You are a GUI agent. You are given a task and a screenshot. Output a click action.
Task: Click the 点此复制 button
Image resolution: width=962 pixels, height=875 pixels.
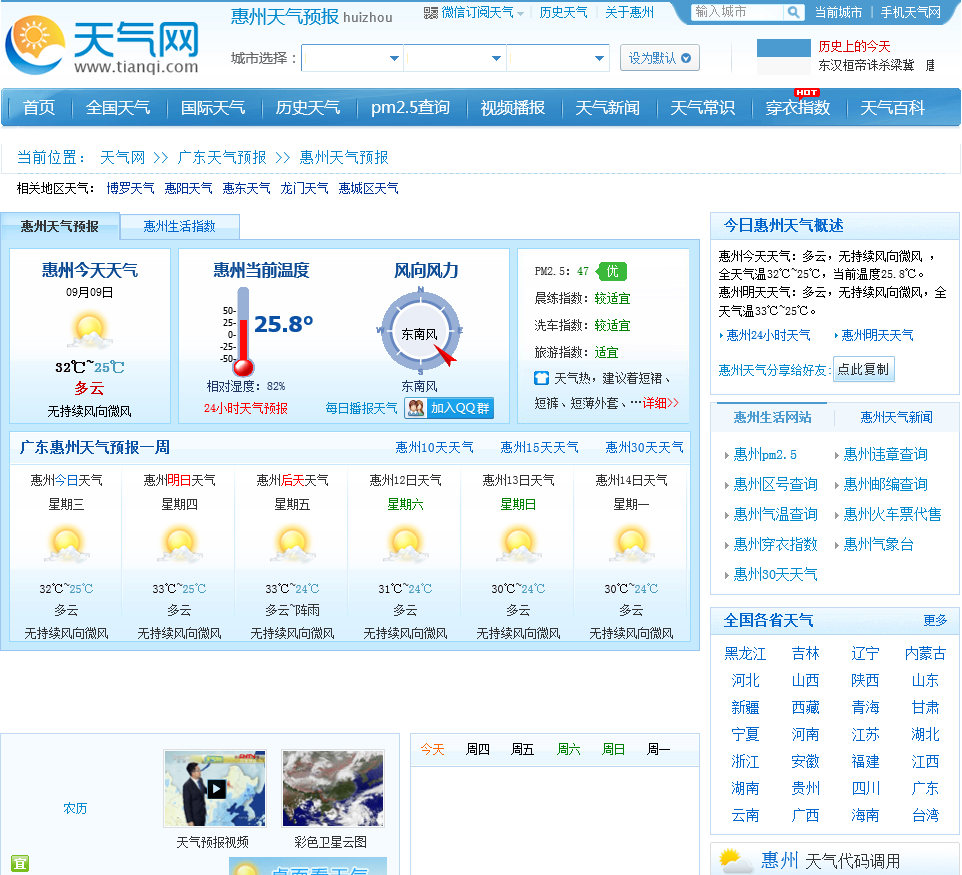pos(863,369)
